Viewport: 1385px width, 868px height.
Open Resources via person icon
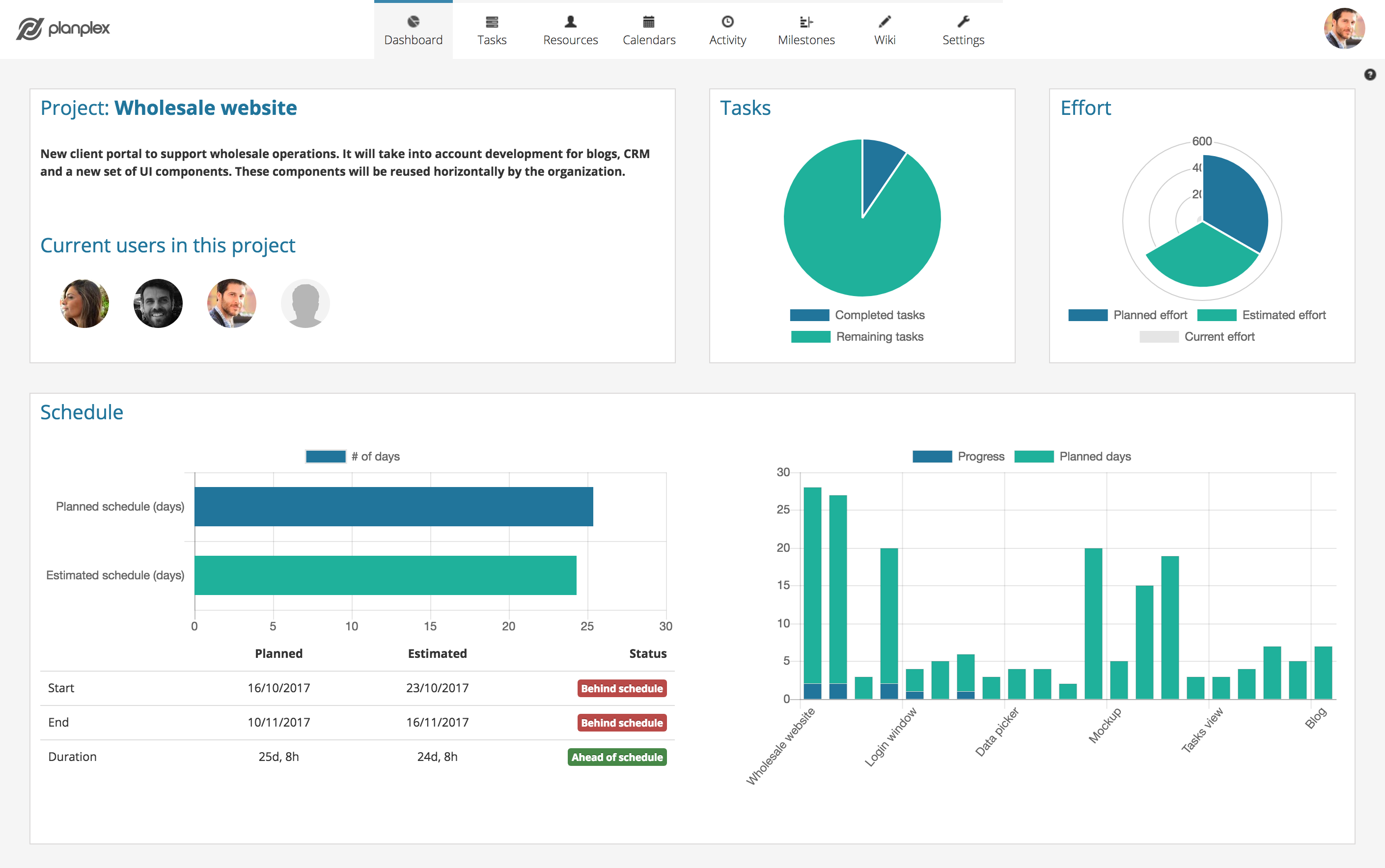pyautogui.click(x=570, y=22)
